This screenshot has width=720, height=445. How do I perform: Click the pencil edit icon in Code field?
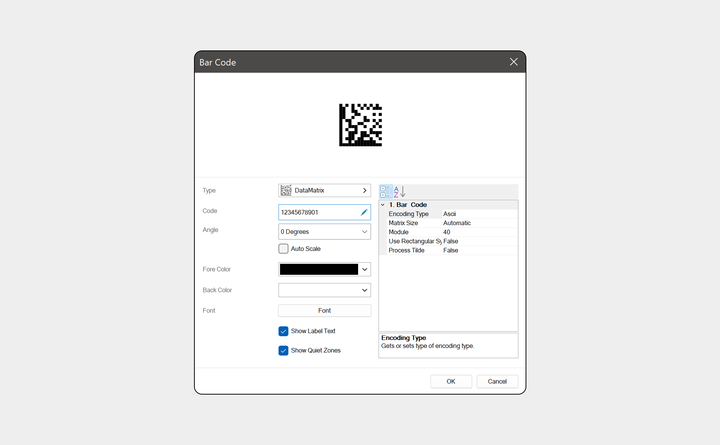(x=364, y=212)
